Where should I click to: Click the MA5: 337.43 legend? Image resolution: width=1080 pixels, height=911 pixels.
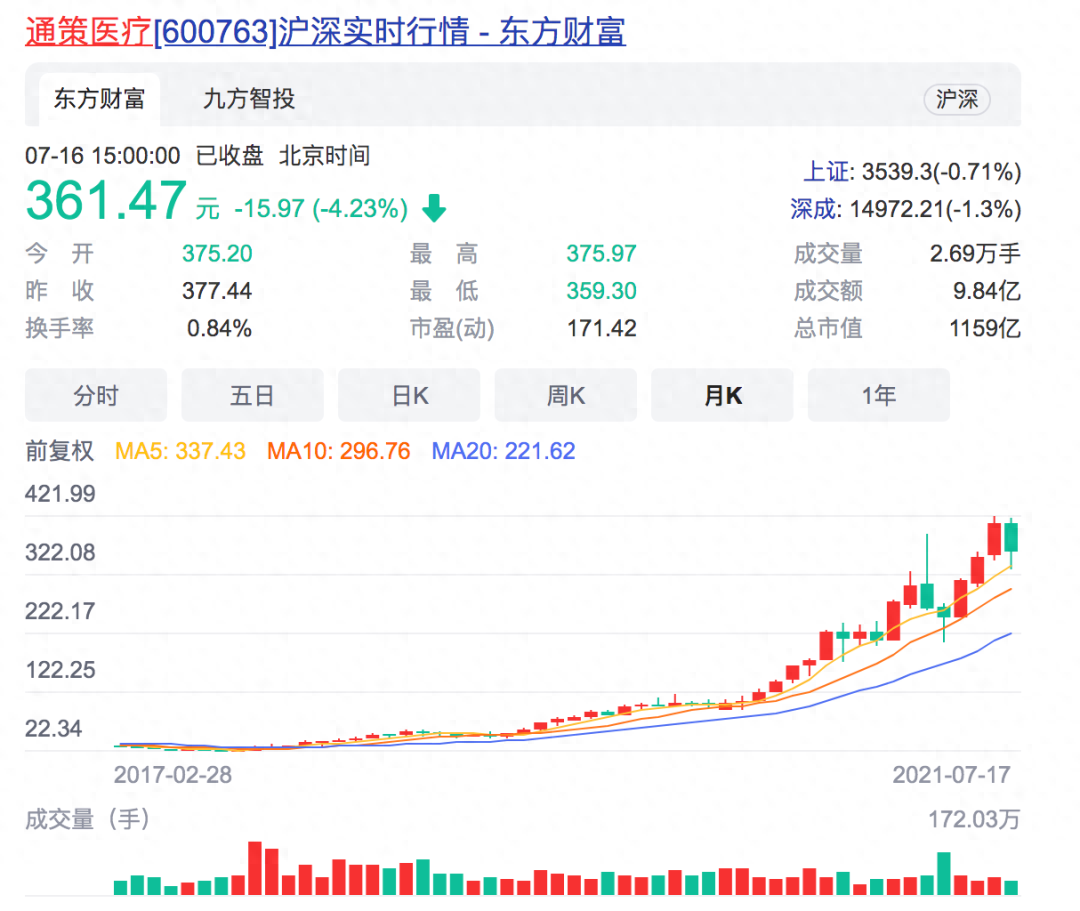coord(180,451)
